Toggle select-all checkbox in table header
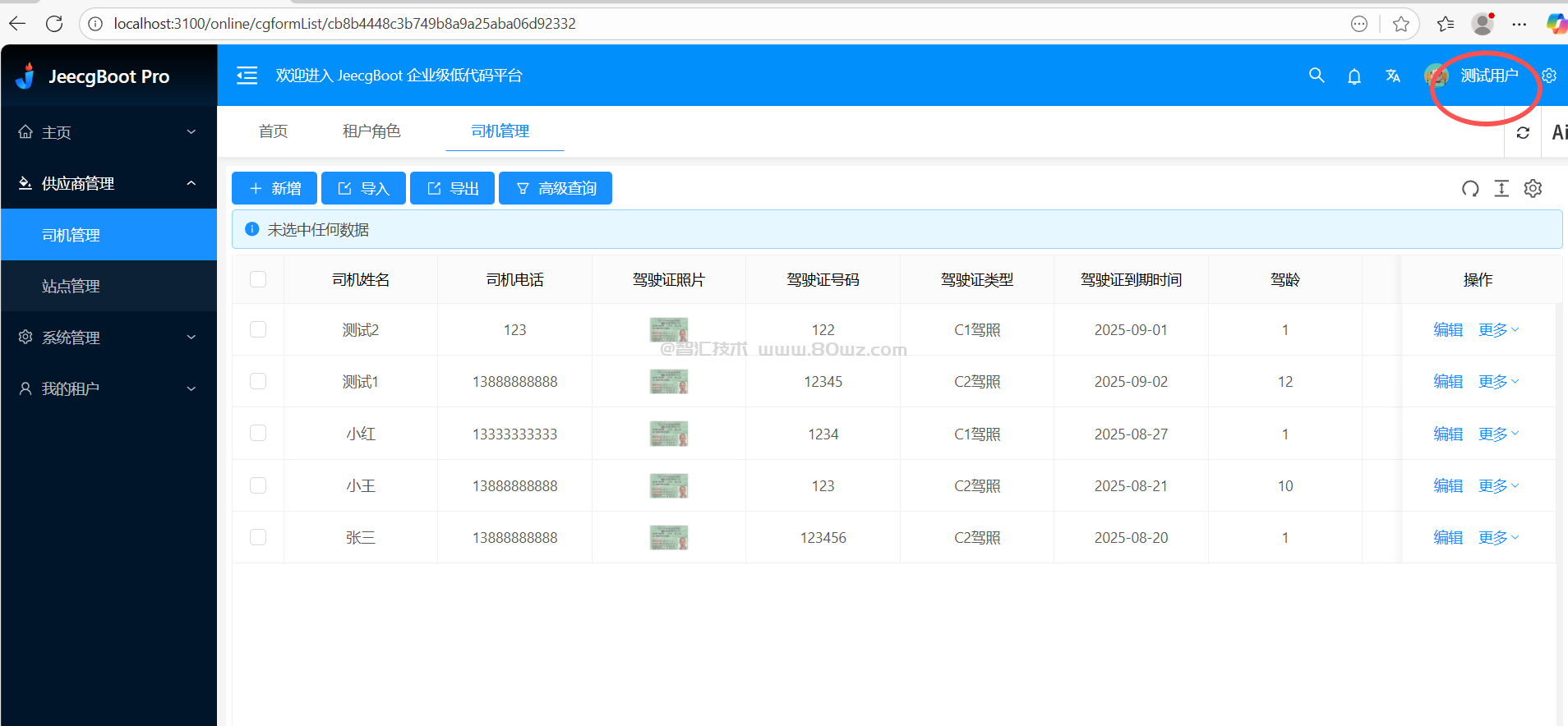The image size is (1568, 726). (x=258, y=279)
